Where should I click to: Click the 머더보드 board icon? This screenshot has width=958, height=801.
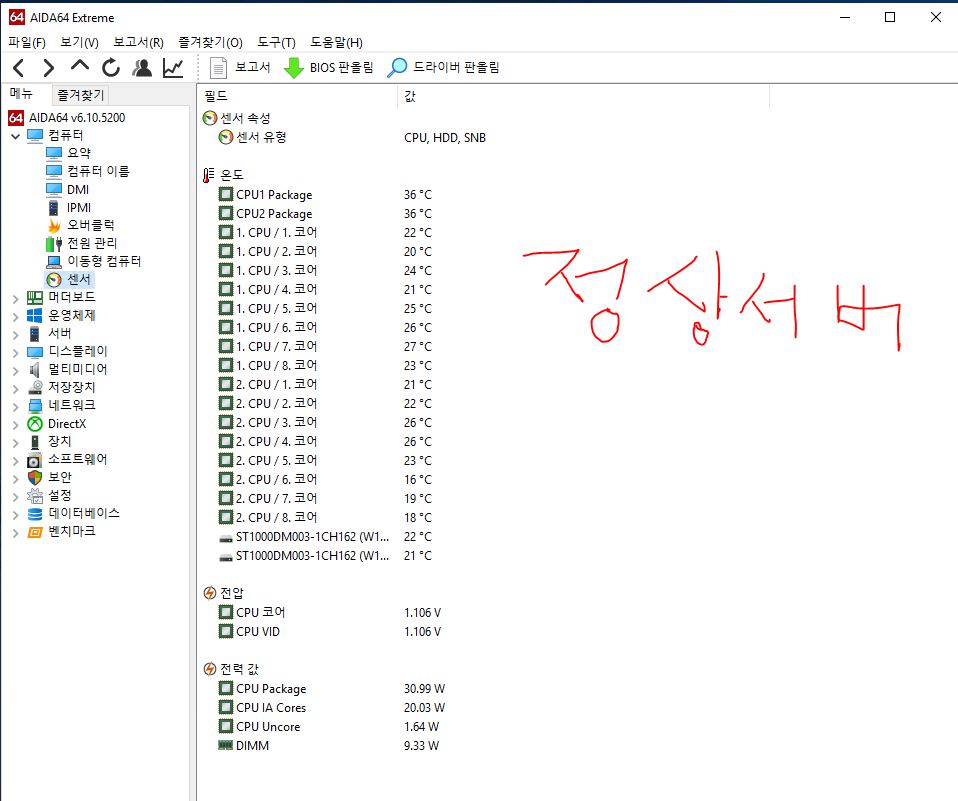(x=35, y=298)
